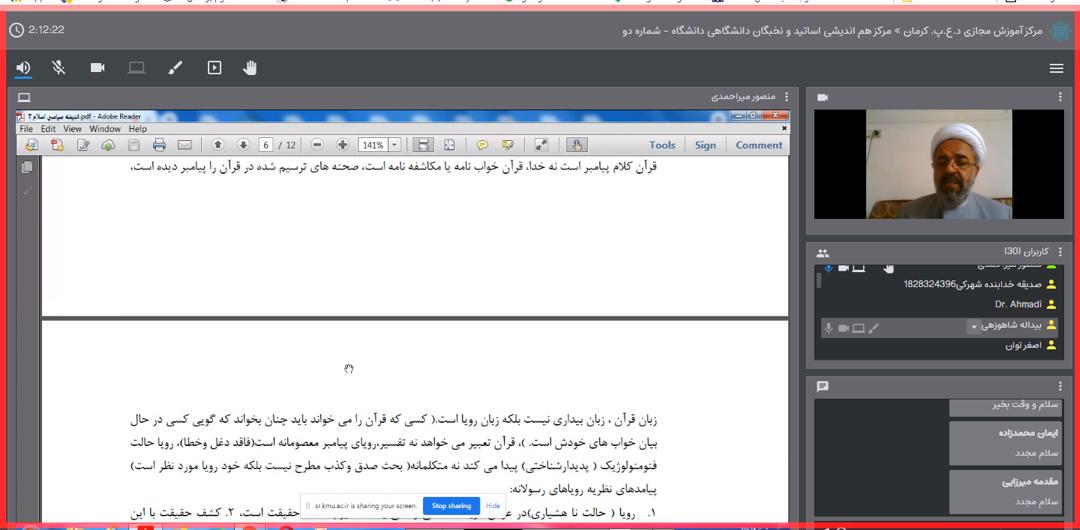Viewport: 1080px width, 530px height.
Task: Open the hamburger main menu
Action: click(x=1056, y=68)
